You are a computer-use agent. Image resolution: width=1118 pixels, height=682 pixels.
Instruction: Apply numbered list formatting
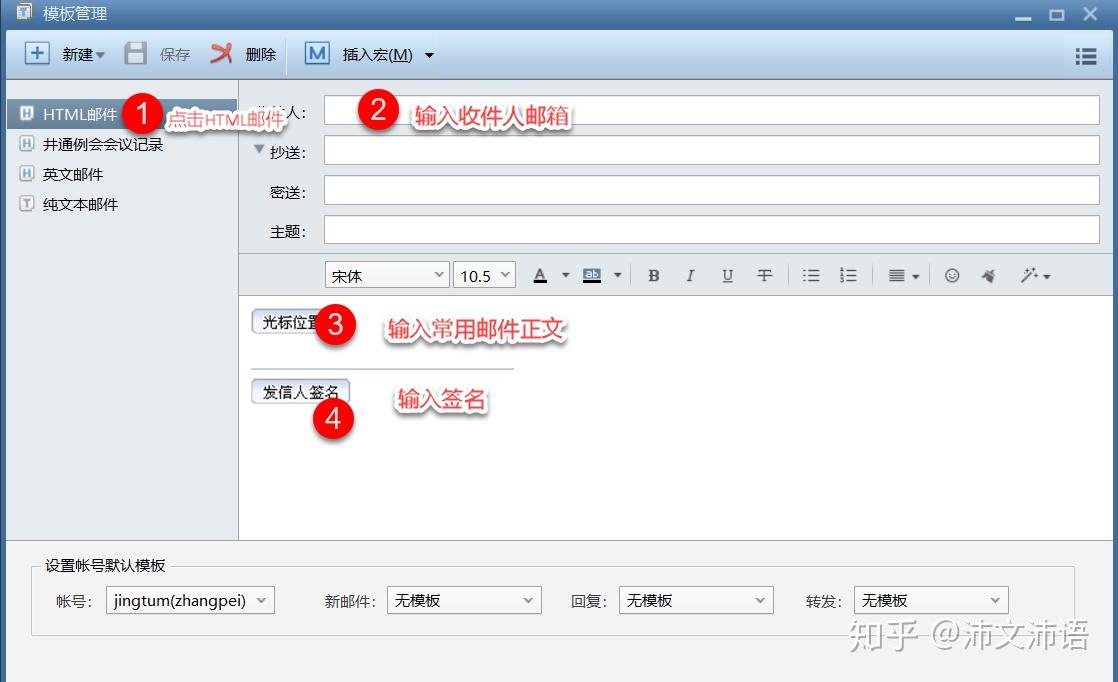click(x=848, y=274)
